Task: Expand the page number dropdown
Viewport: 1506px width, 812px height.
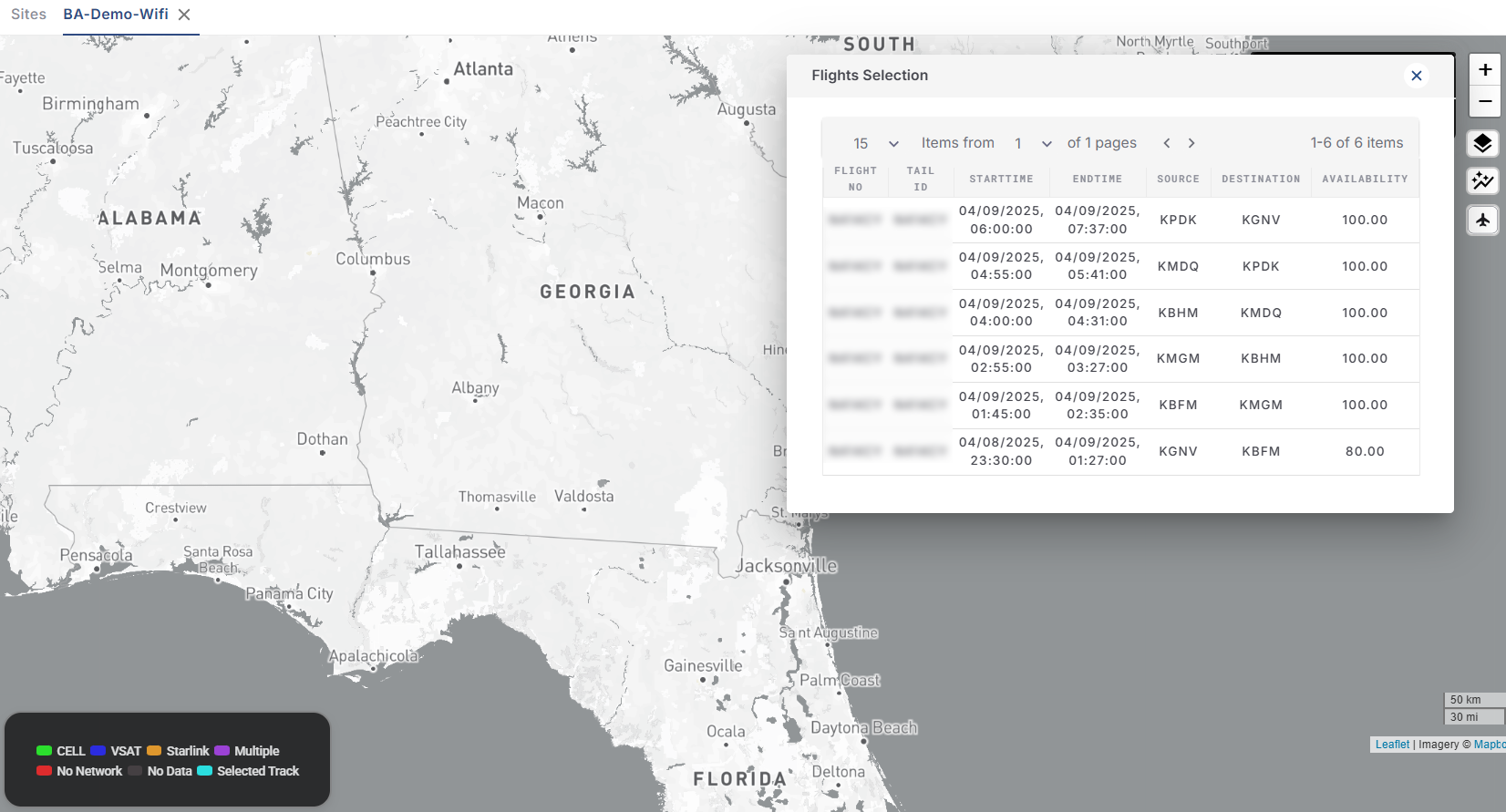Action: (x=1034, y=143)
